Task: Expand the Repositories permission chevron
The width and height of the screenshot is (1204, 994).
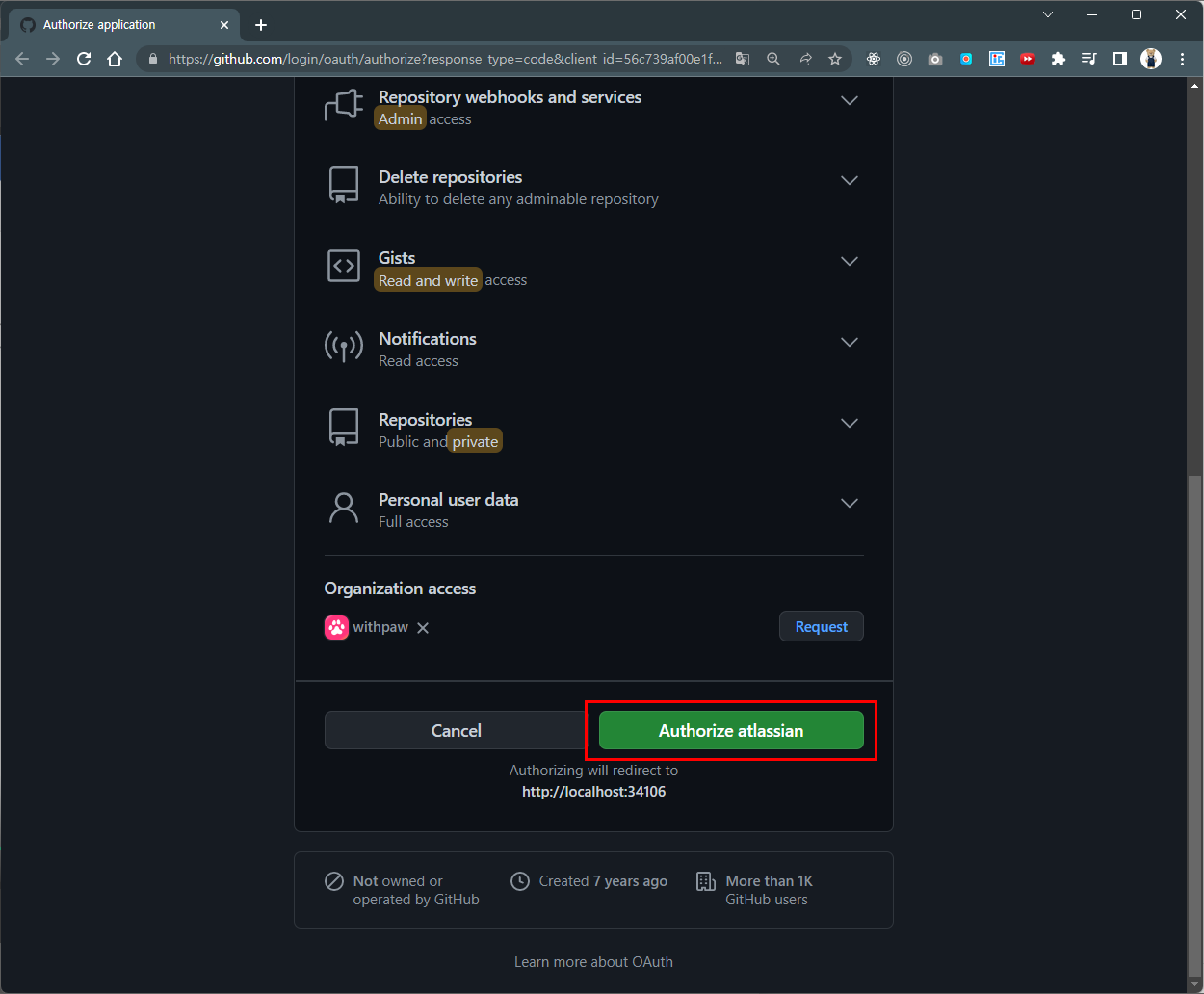Action: click(850, 423)
